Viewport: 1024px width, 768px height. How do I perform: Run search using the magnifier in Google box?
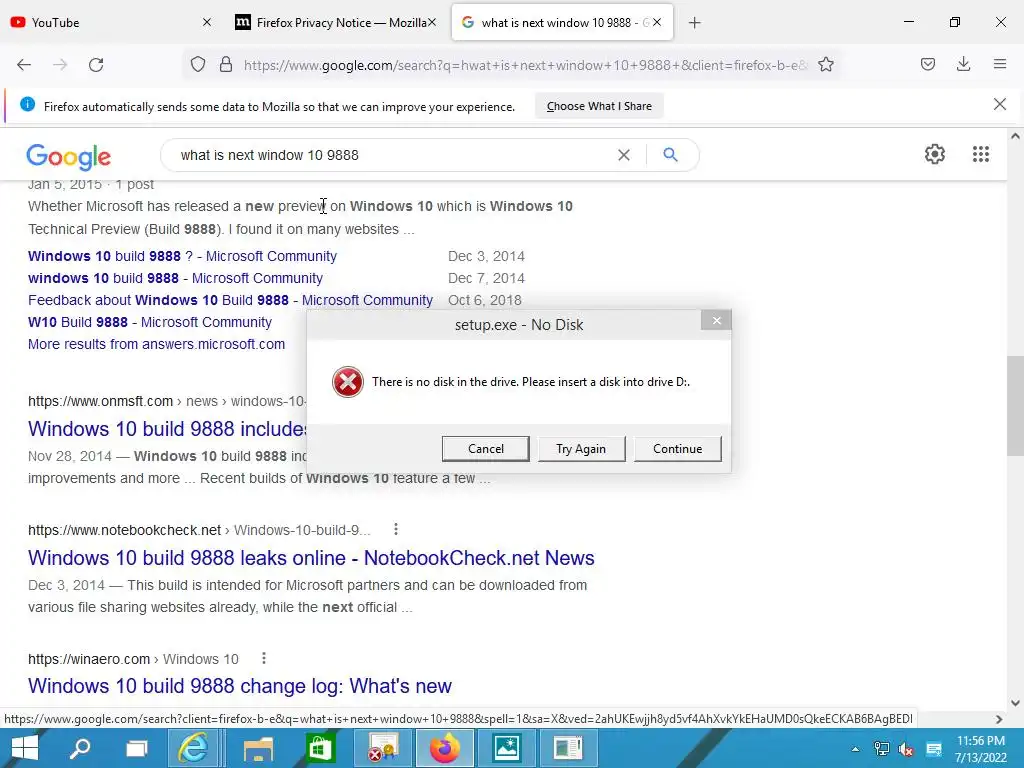coord(670,155)
